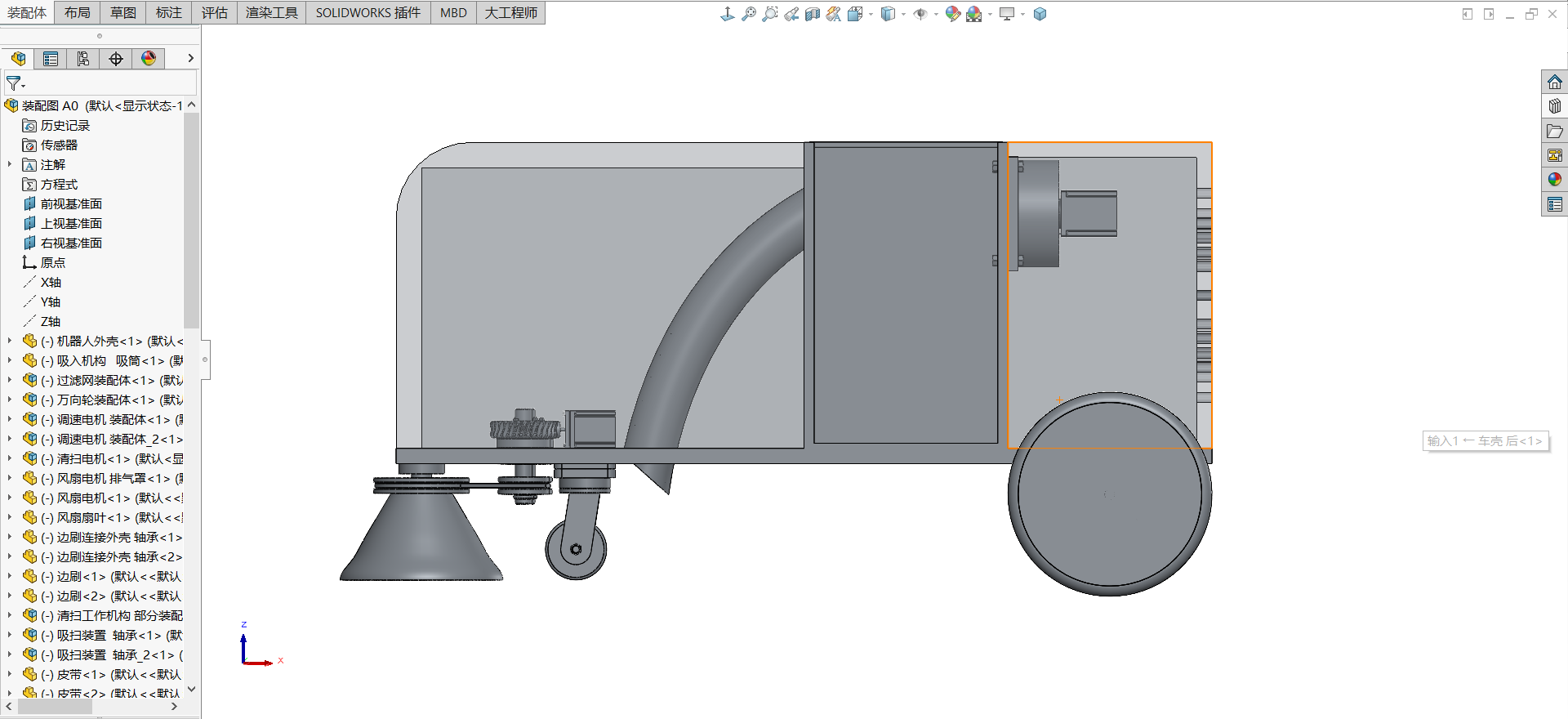Activate the Section View tool
The width and height of the screenshot is (1568, 719).
pos(812,14)
